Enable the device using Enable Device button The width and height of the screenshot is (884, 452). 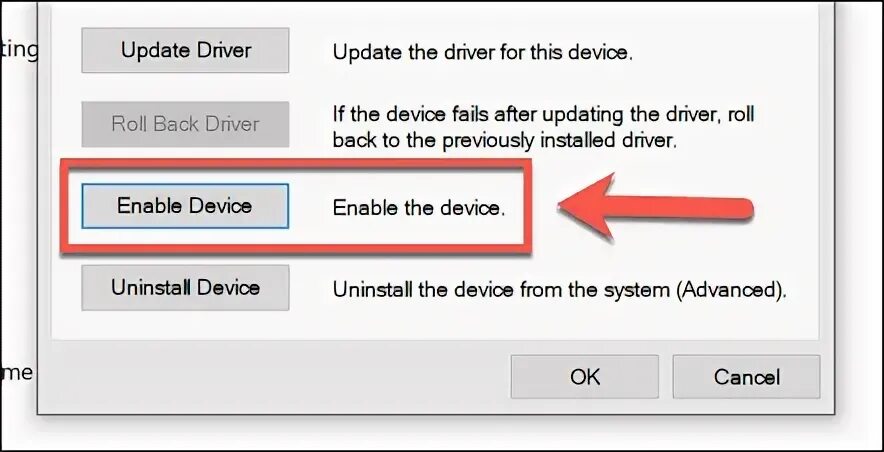click(185, 206)
